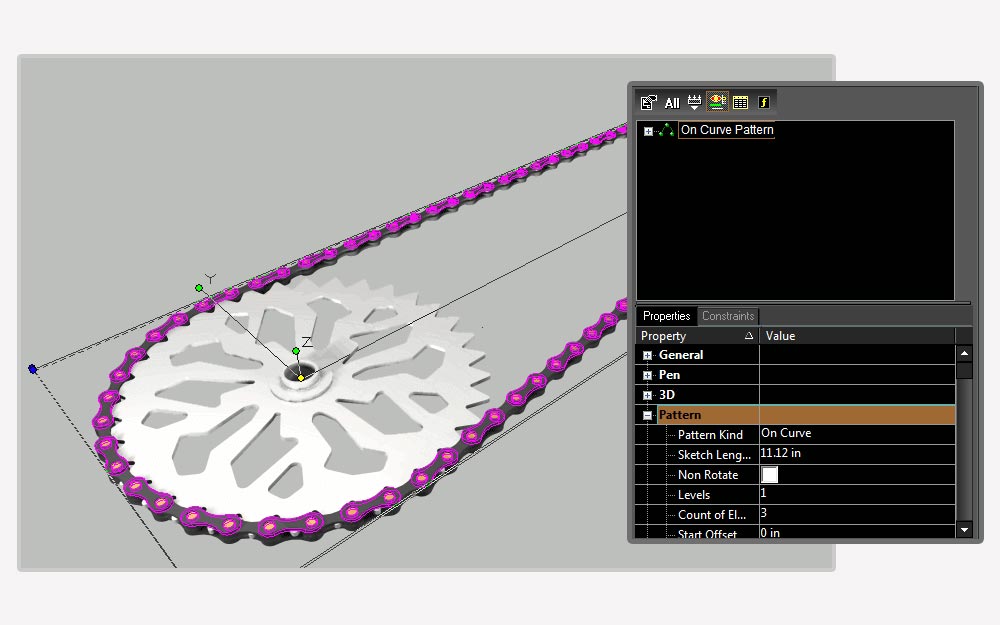
Task: Collapse the Pattern property group
Action: (x=647, y=415)
